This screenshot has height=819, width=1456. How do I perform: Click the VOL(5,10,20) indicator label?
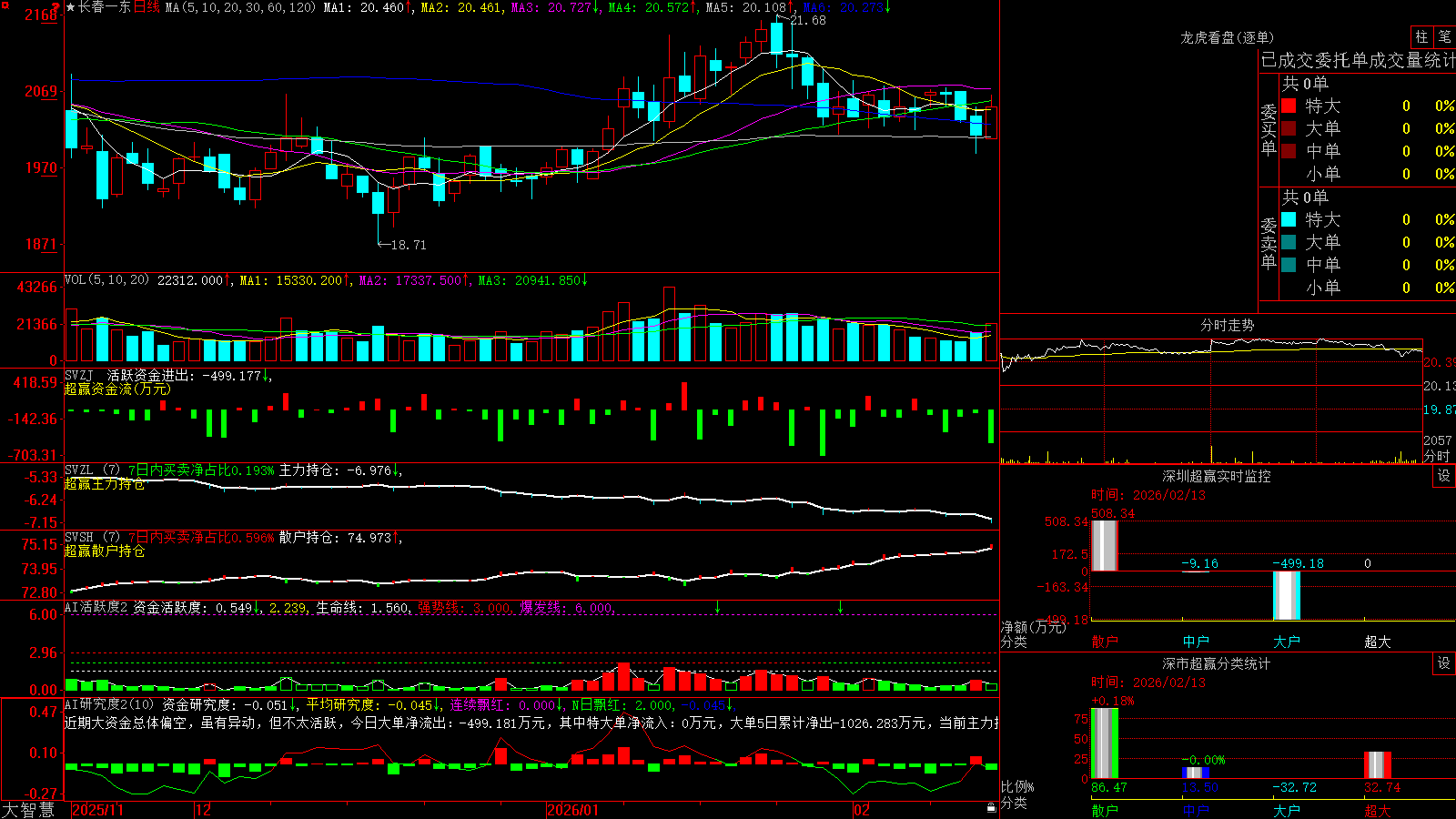(106, 280)
